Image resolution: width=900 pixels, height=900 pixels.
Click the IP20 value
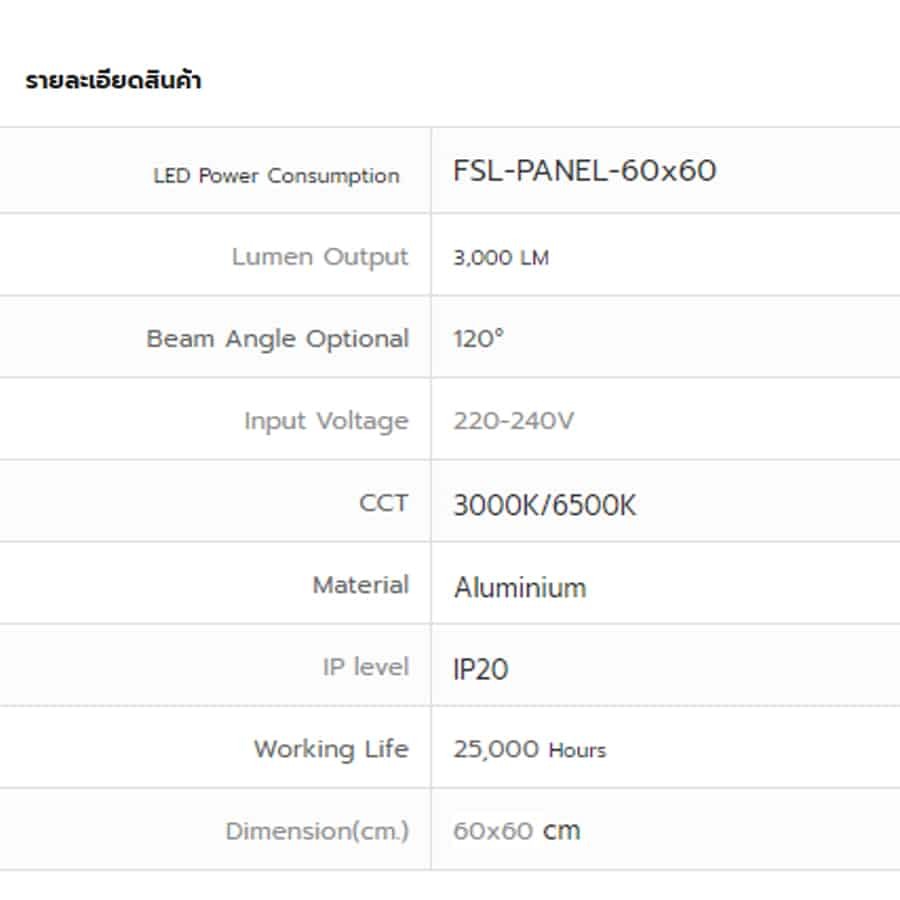coord(480,669)
